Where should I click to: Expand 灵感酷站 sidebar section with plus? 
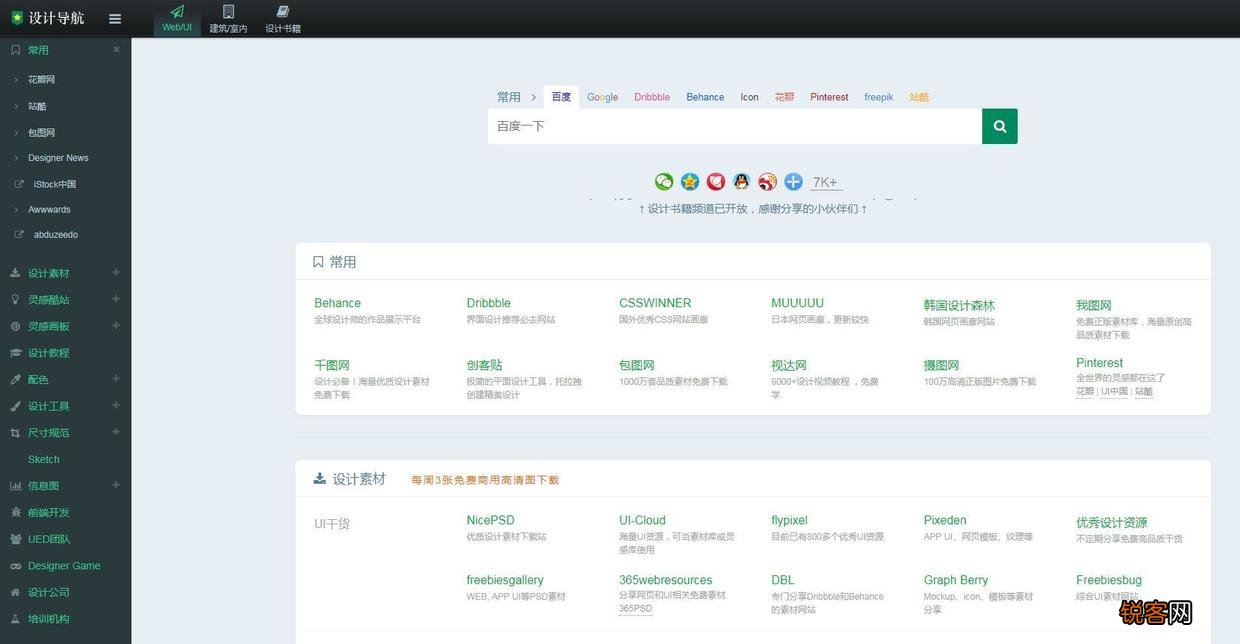(x=116, y=298)
